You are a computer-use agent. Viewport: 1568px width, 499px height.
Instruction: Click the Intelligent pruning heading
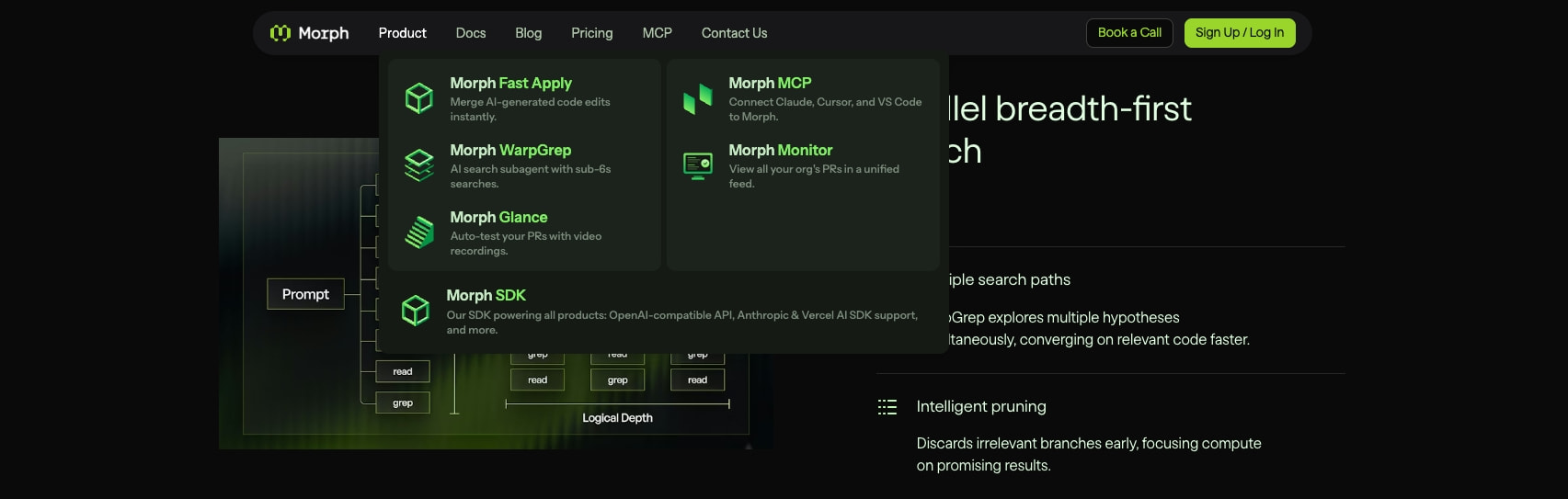(981, 406)
